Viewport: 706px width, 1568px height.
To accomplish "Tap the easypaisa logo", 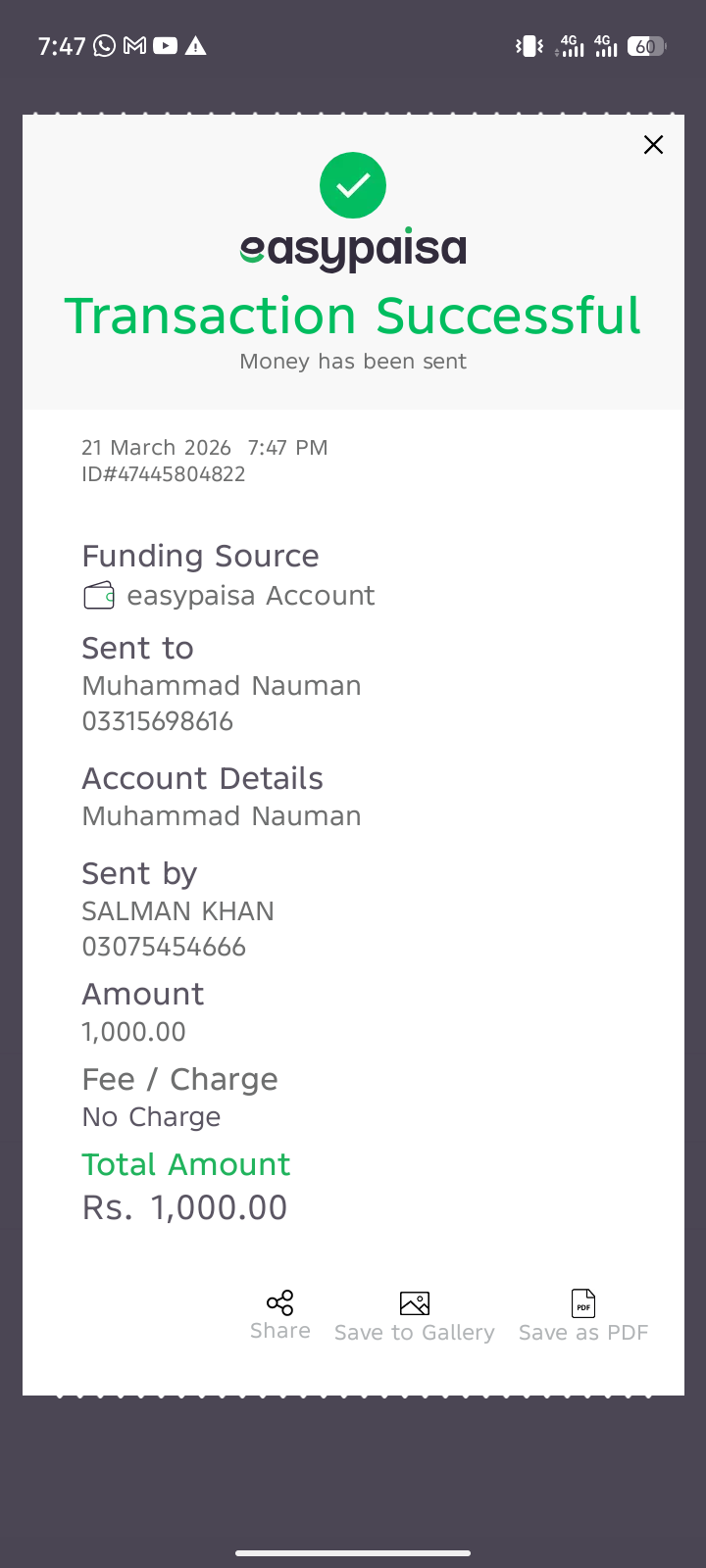I will (353, 251).
